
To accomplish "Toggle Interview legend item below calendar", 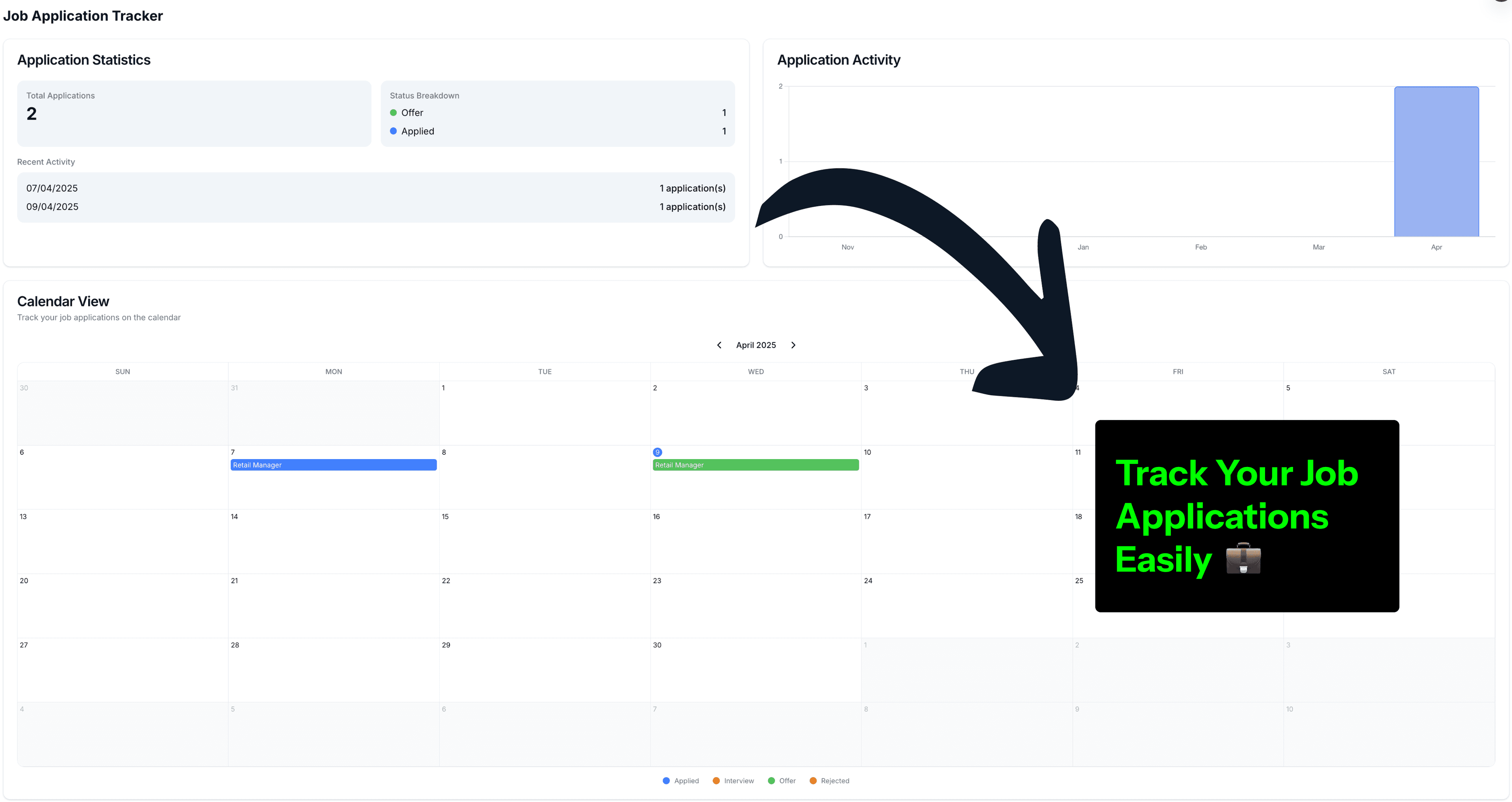I will pos(733,781).
